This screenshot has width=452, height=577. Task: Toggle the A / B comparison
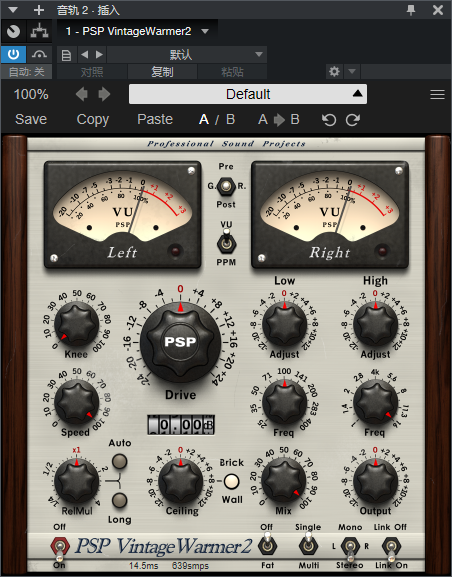tap(217, 119)
